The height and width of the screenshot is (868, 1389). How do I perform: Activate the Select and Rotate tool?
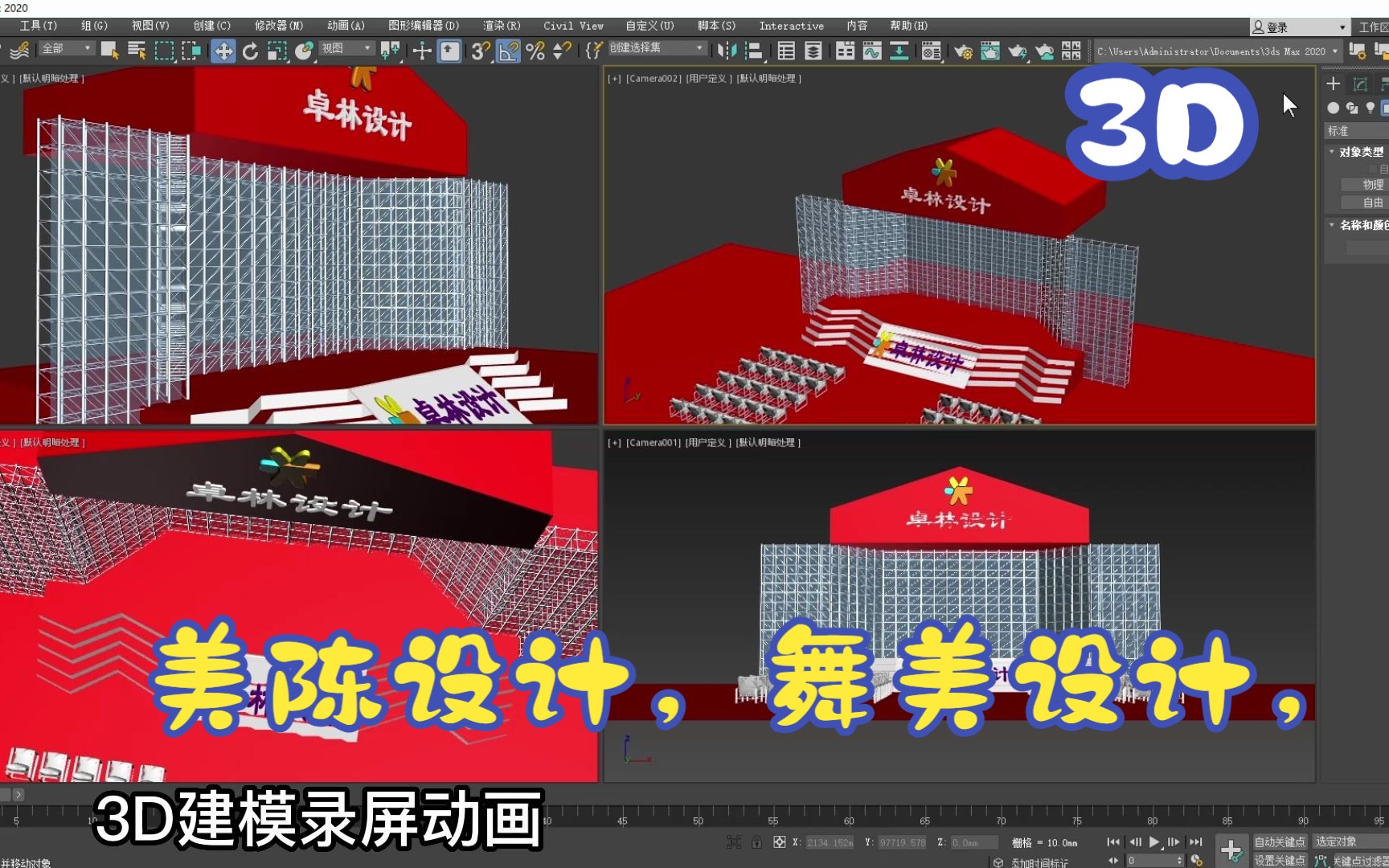coord(250,51)
